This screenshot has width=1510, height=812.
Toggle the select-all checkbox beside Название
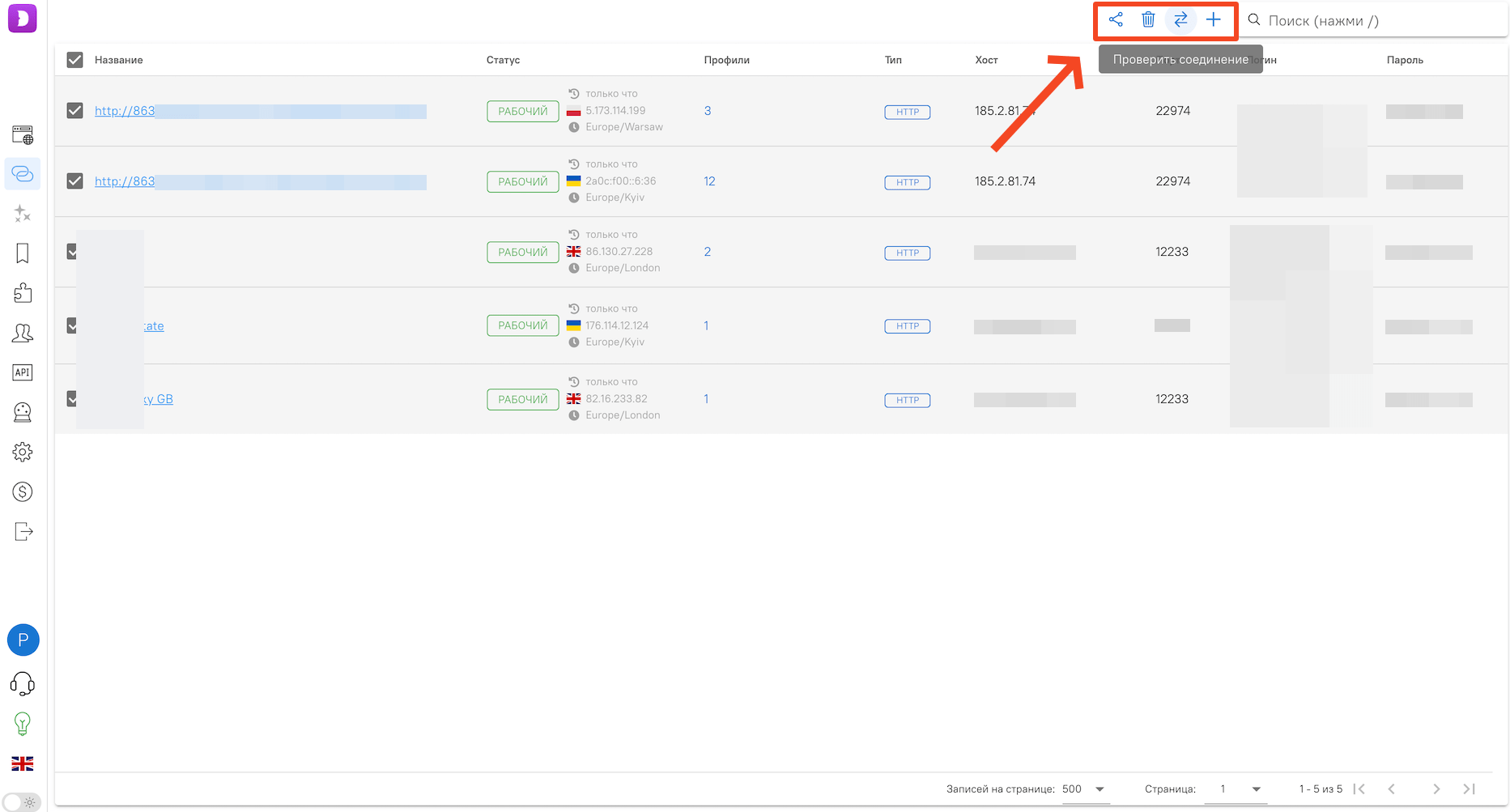pos(75,60)
